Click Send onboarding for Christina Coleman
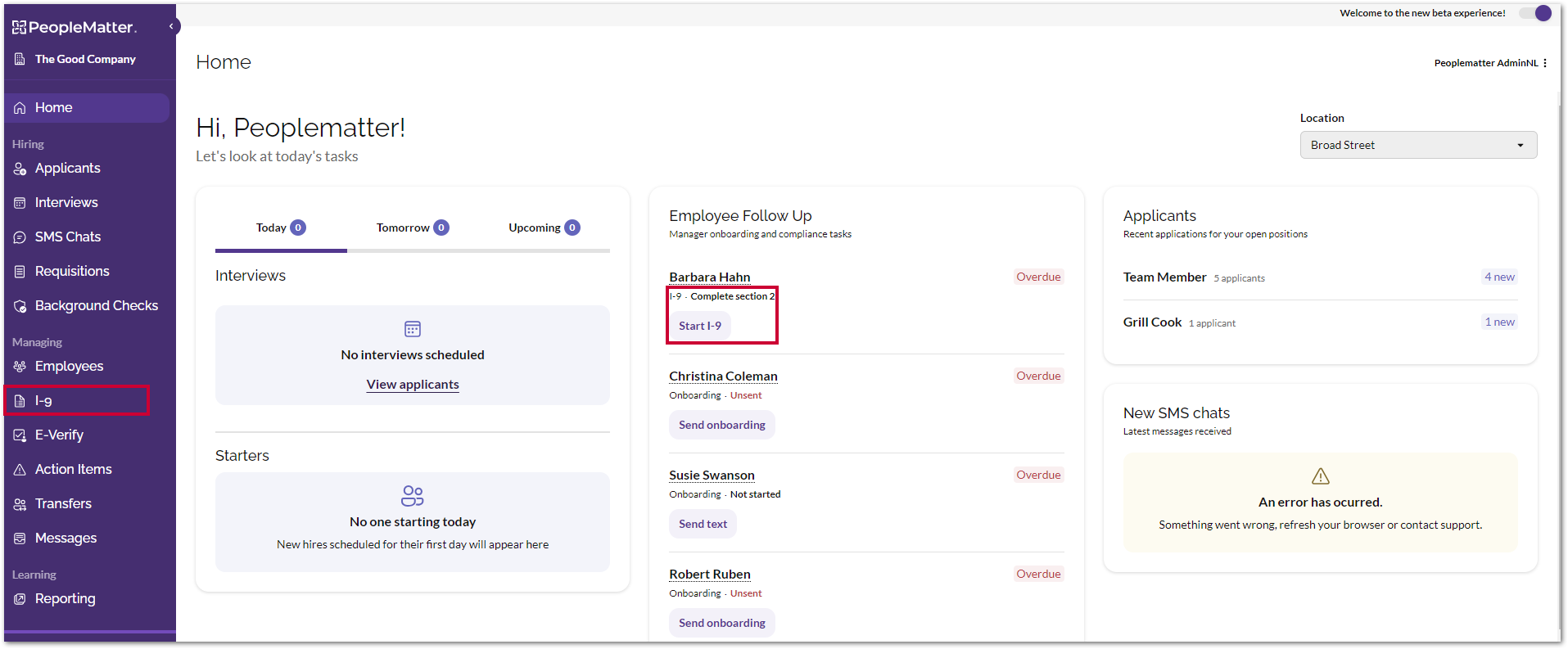Image resolution: width=1568 pixels, height=649 pixels. click(722, 425)
